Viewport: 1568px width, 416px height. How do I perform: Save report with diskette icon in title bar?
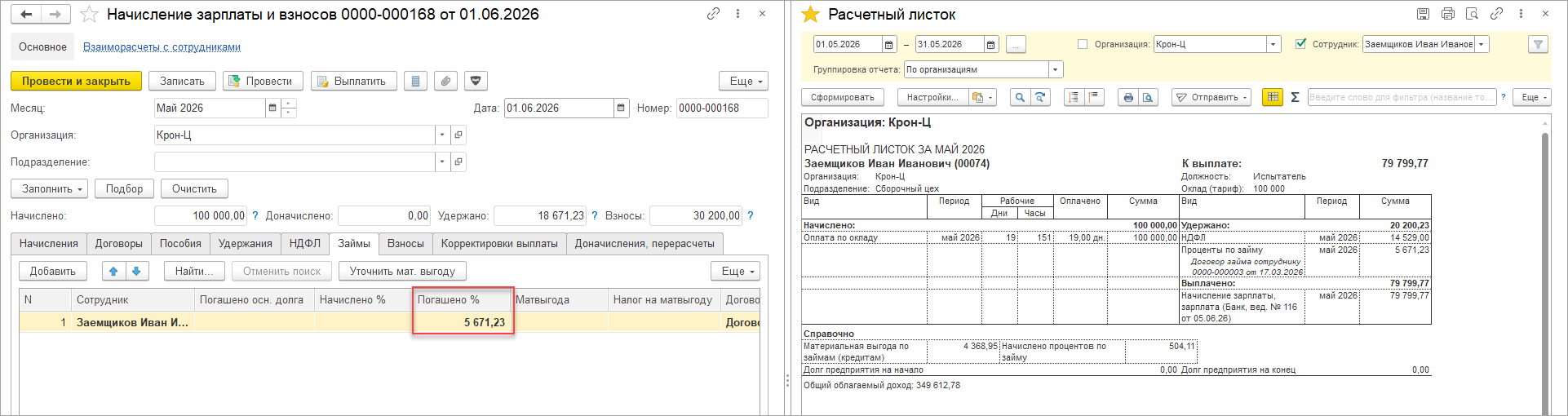(1423, 14)
